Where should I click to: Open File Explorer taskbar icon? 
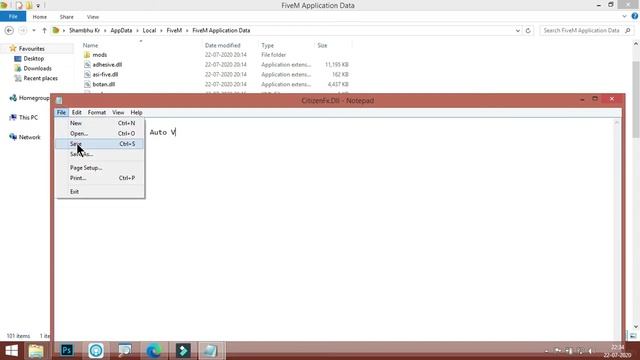[x=36, y=351]
